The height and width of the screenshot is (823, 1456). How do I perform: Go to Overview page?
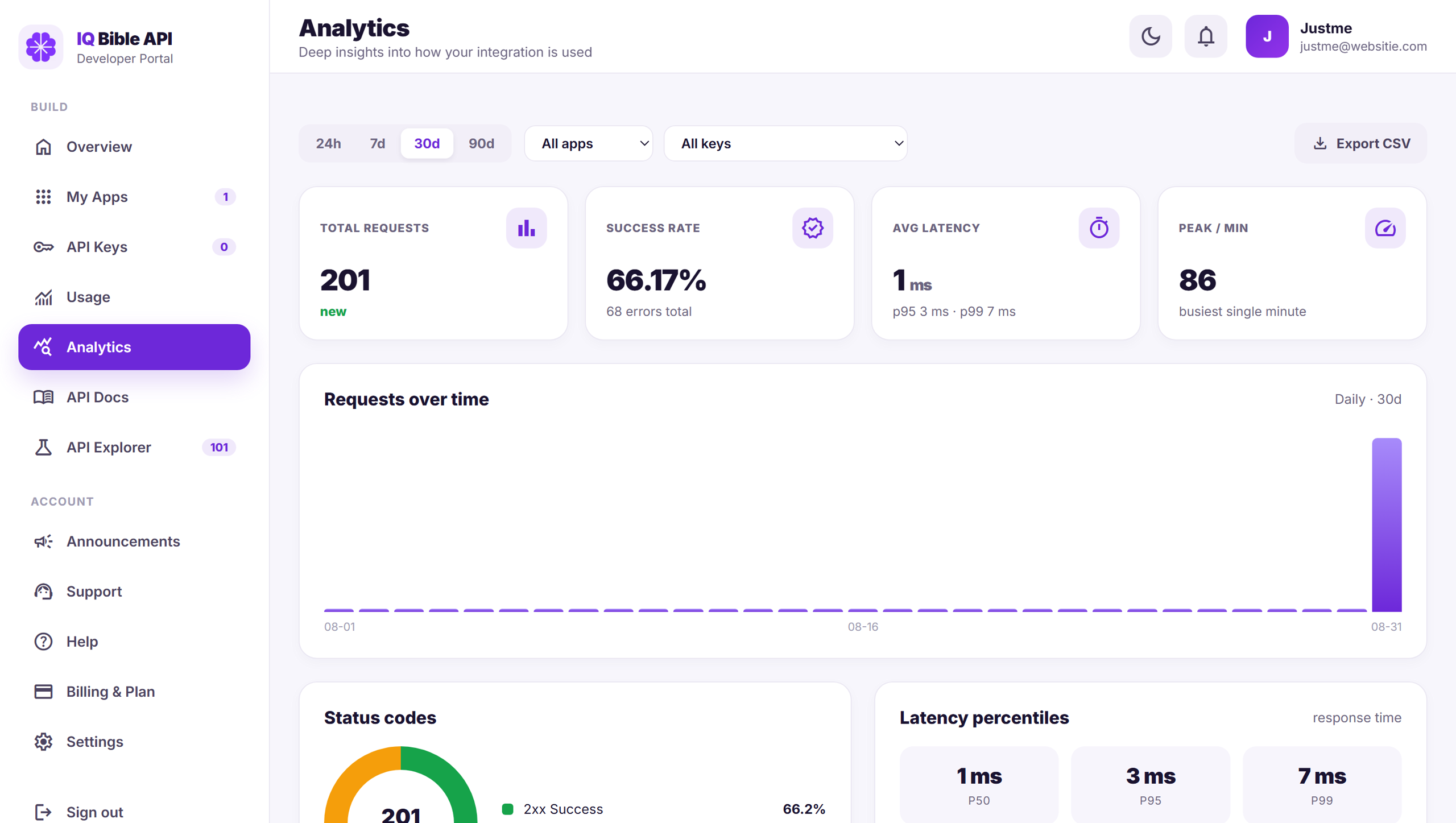coord(134,147)
